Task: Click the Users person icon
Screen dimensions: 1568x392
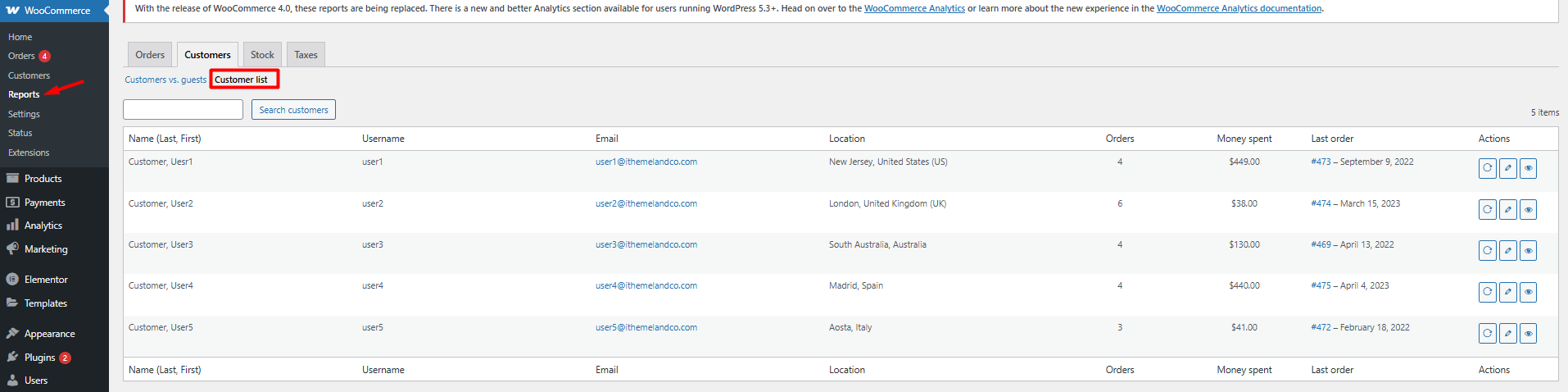Action: click(12, 380)
